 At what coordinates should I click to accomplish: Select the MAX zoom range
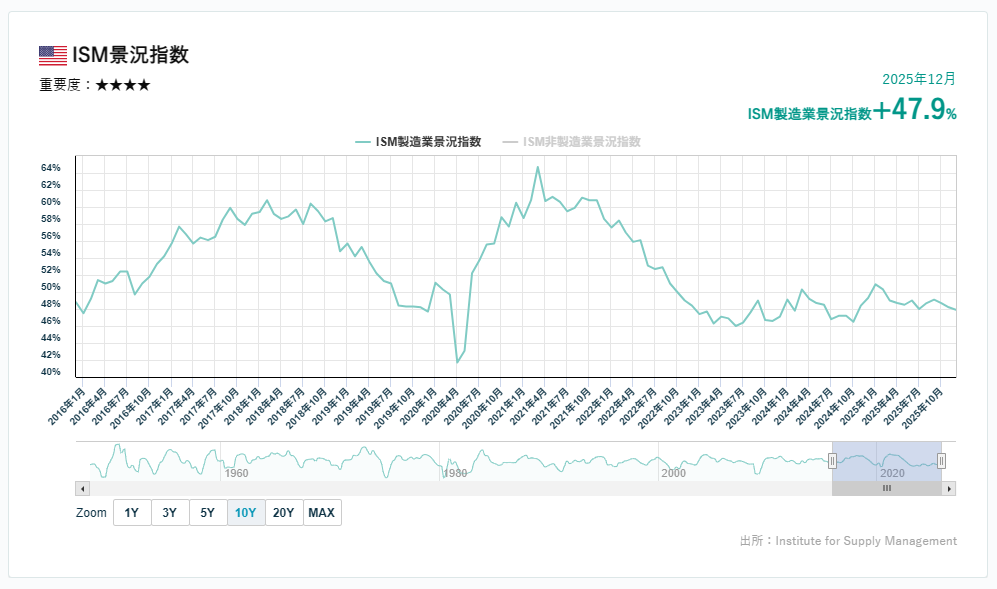(x=322, y=512)
